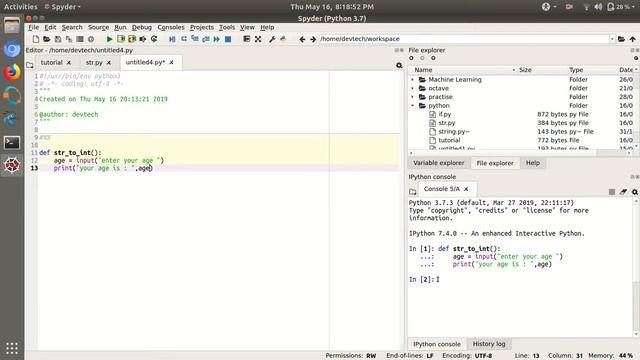The height and width of the screenshot is (360, 640).
Task: Switch to the str.py editor tab
Action: 94,62
